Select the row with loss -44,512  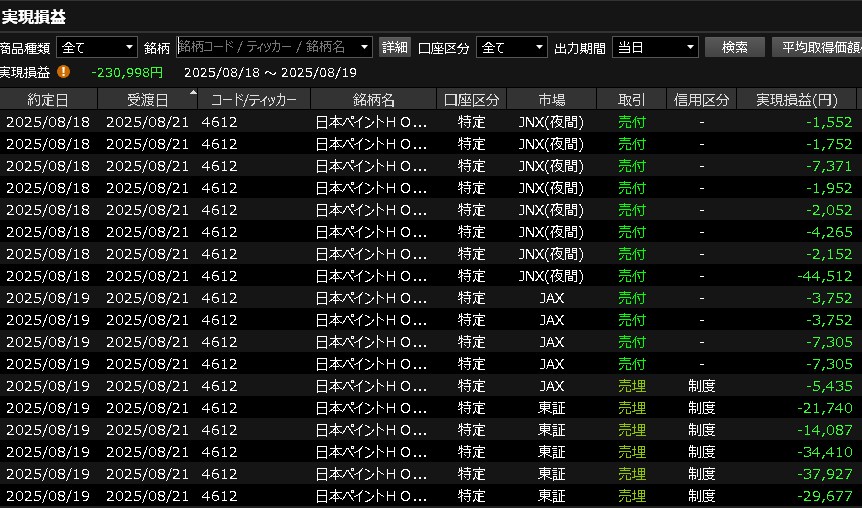[x=430, y=276]
